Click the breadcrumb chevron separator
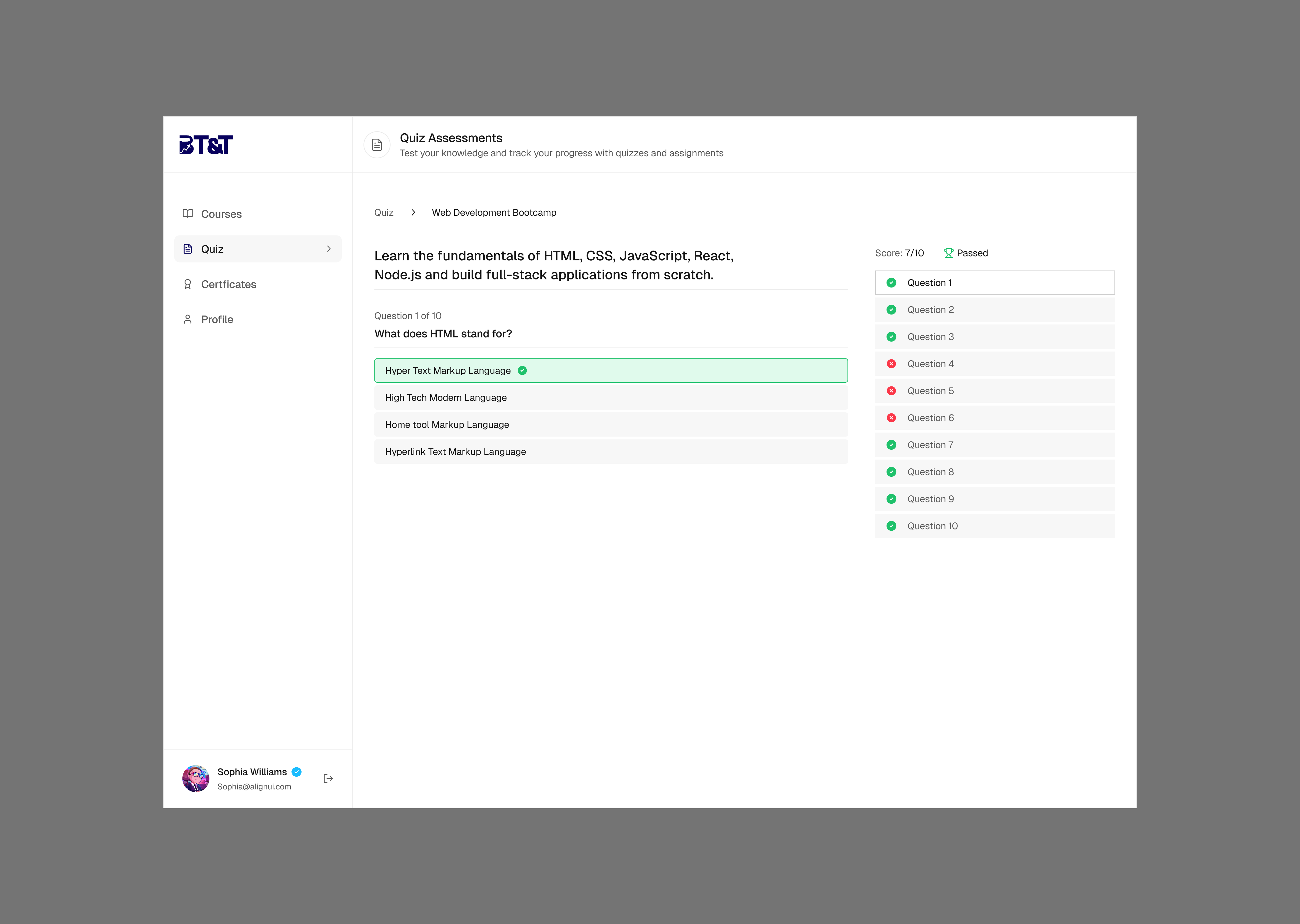Viewport: 1300px width, 924px height. [413, 212]
